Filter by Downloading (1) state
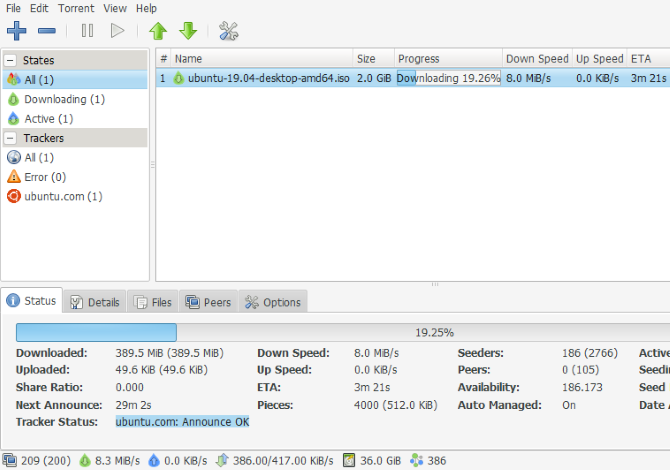 click(x=75, y=99)
